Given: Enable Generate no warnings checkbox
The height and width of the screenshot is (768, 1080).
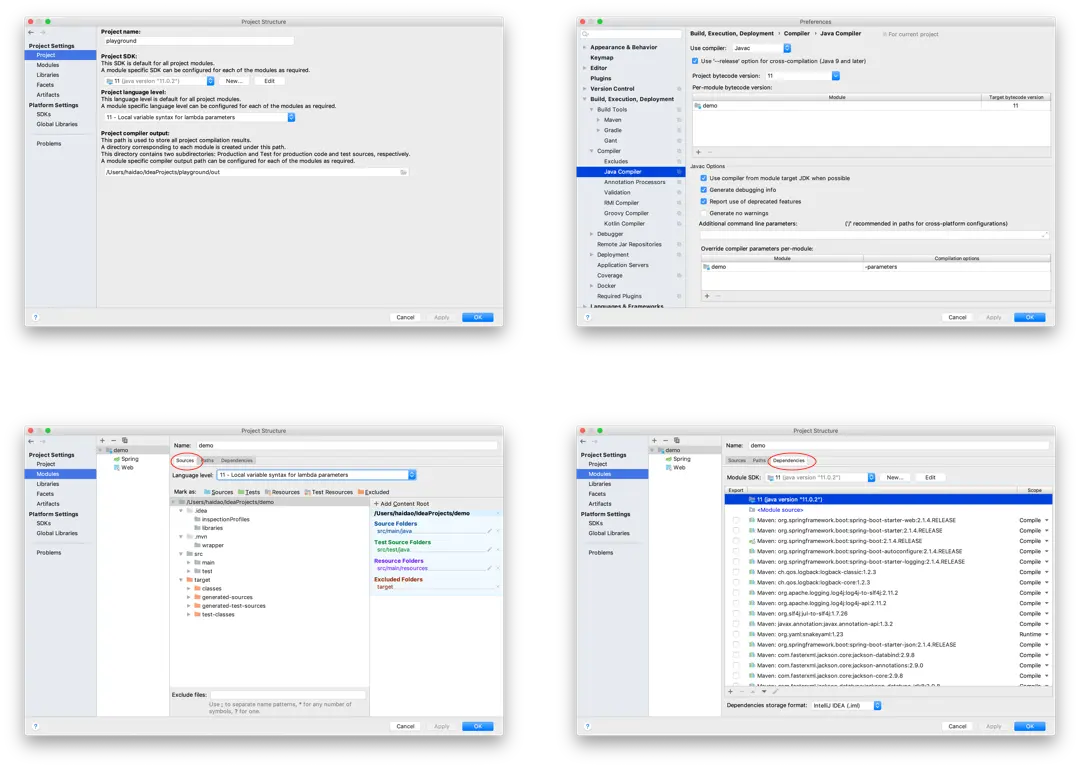Looking at the screenshot, I should (704, 213).
